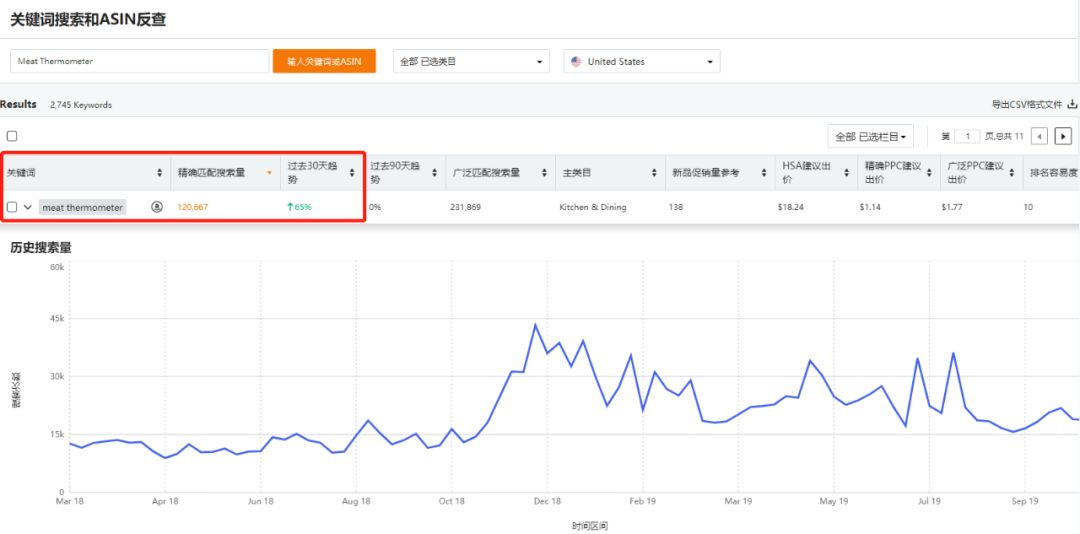The height and width of the screenshot is (534, 1080).
Task: Click circular icon beside meat thermometer keyword
Action: (157, 207)
